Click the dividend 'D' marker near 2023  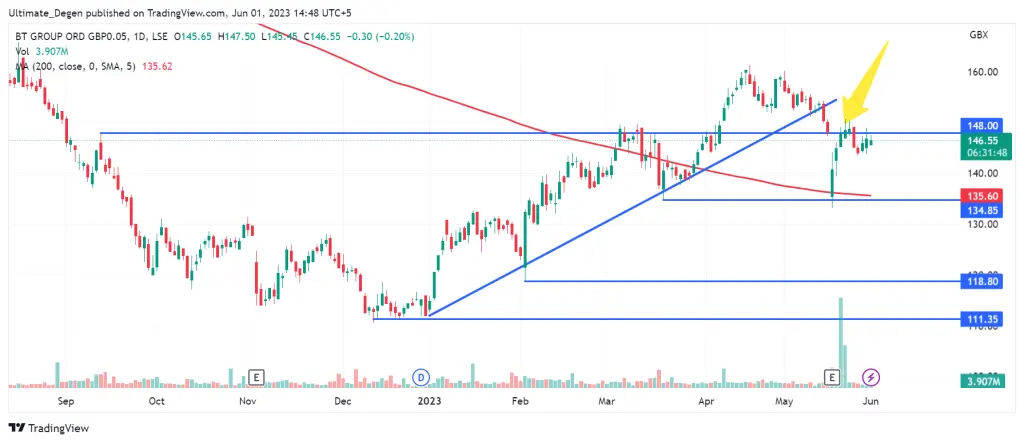click(421, 377)
